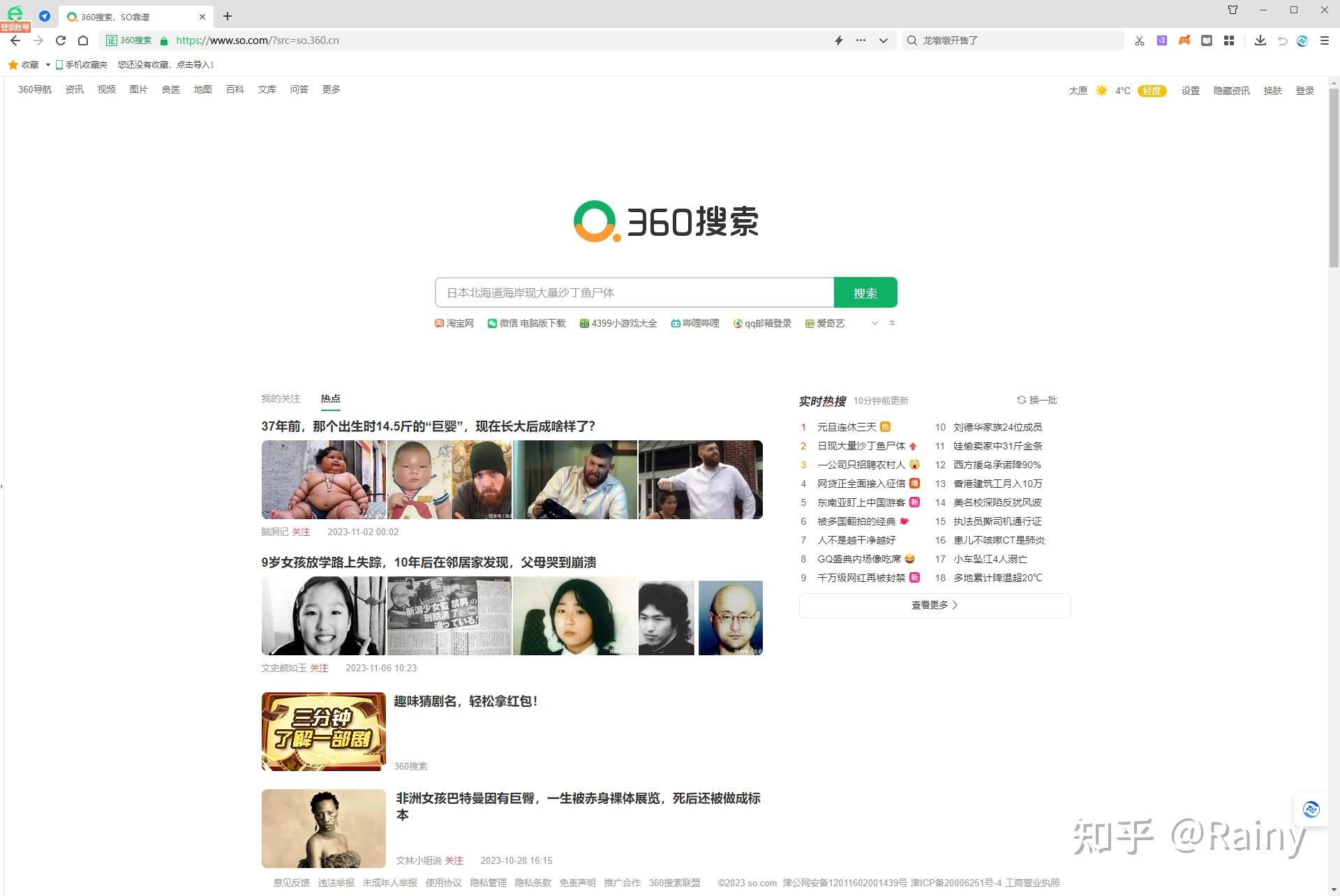Open 360导航 in top navigation
This screenshot has height=896, width=1340.
pos(35,89)
